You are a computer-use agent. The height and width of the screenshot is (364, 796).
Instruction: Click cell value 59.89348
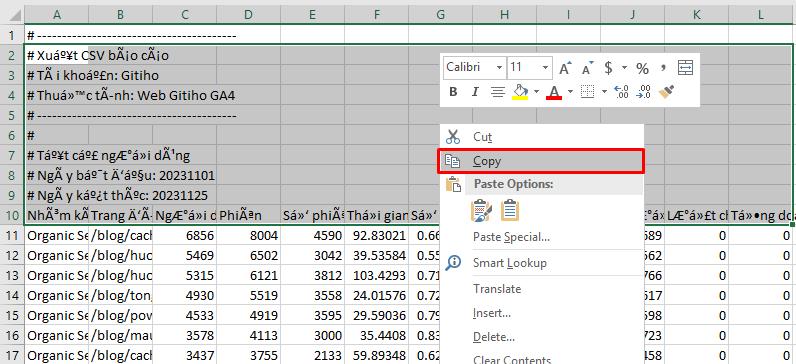(376, 355)
